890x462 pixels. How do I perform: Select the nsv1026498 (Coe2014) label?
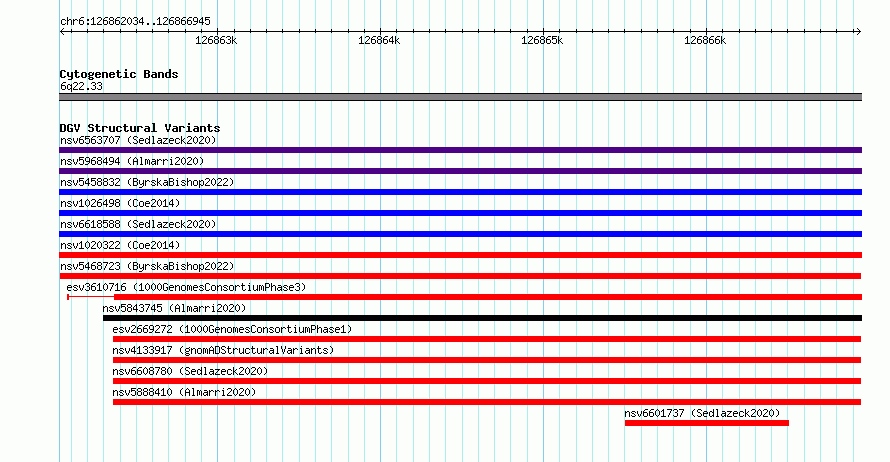pos(120,203)
